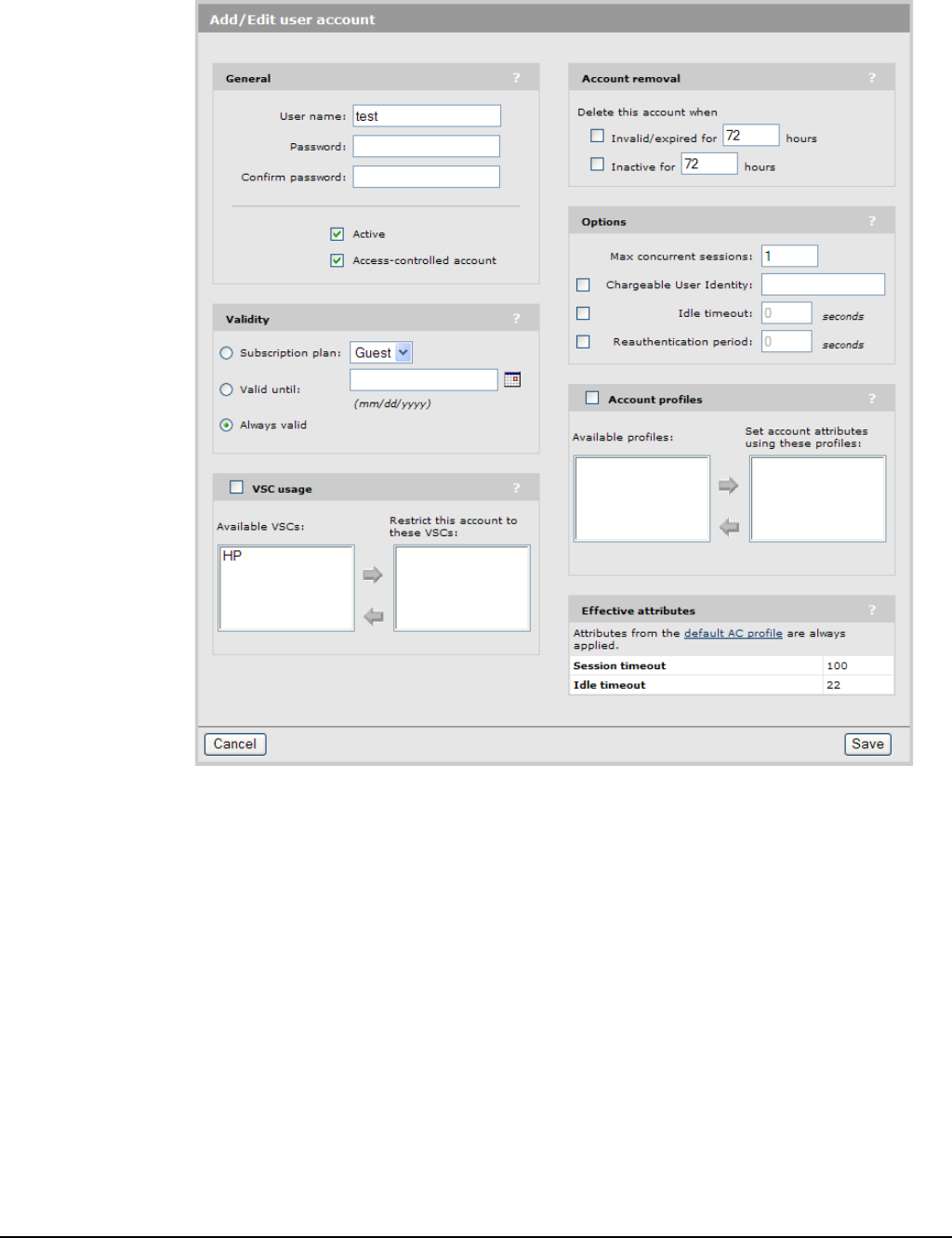Image resolution: width=952 pixels, height=1238 pixels.
Task: Click the Max concurrent sessions field
Action: tap(790, 256)
